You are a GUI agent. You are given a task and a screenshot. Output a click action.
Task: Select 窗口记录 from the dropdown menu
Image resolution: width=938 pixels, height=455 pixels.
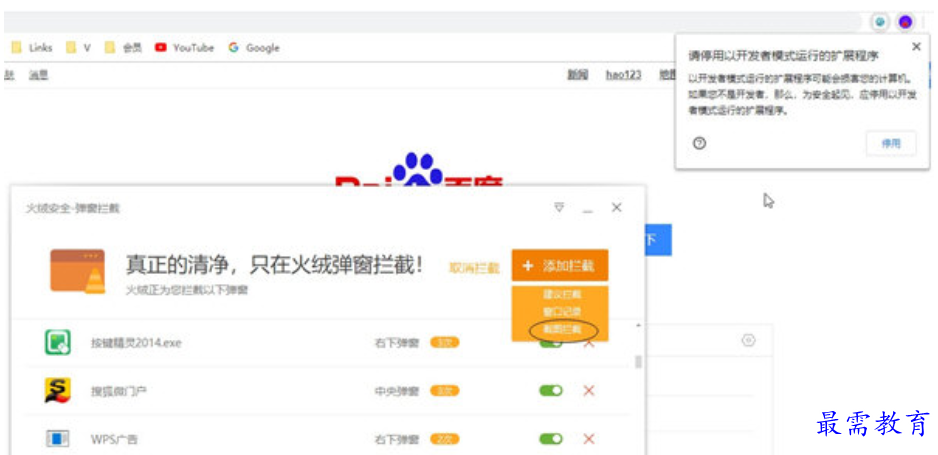tap(562, 312)
